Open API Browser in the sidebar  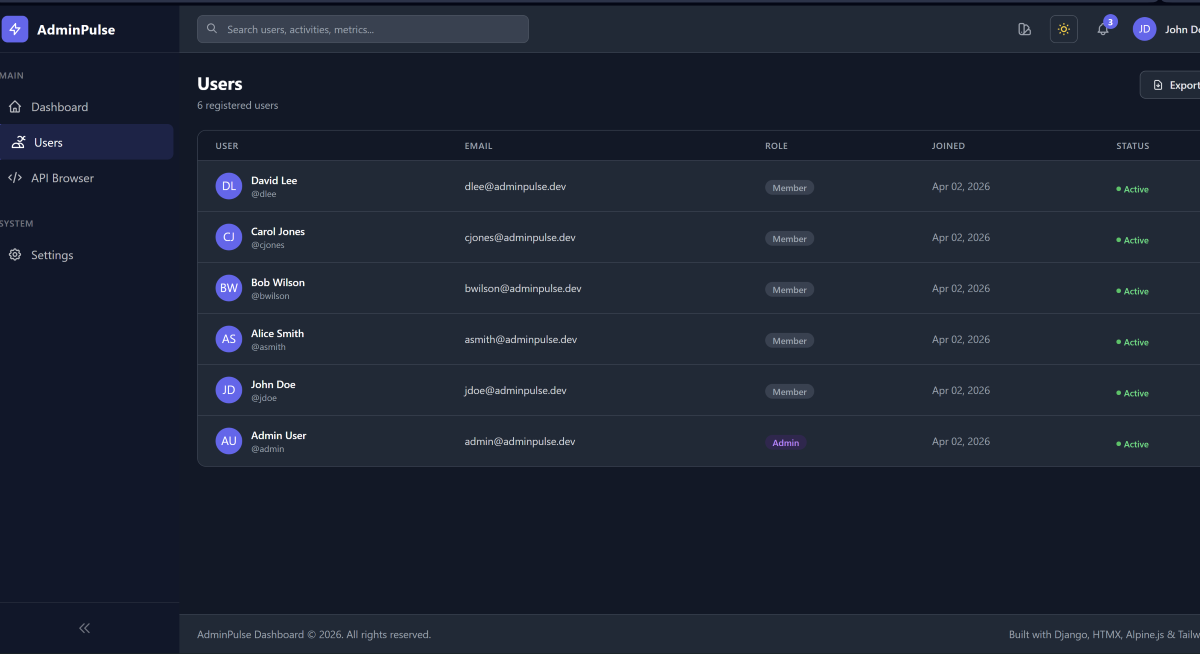[62, 178]
